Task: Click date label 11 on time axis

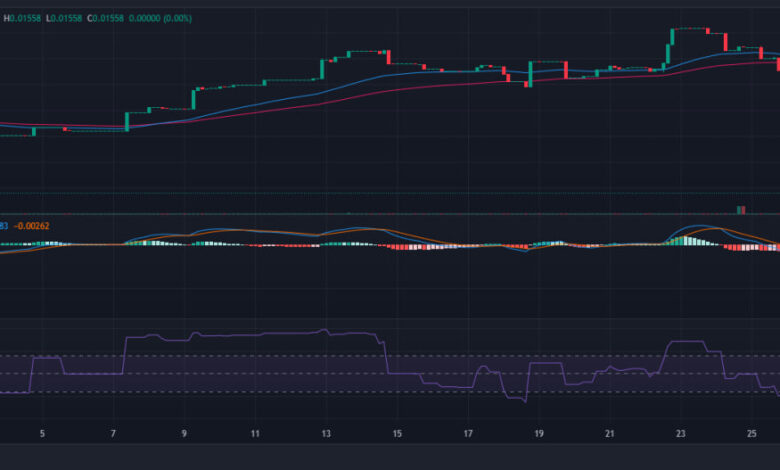Action: pos(255,434)
